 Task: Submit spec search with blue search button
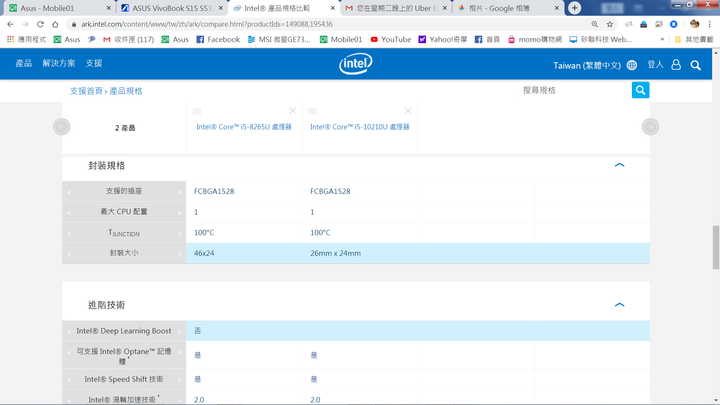click(x=640, y=90)
